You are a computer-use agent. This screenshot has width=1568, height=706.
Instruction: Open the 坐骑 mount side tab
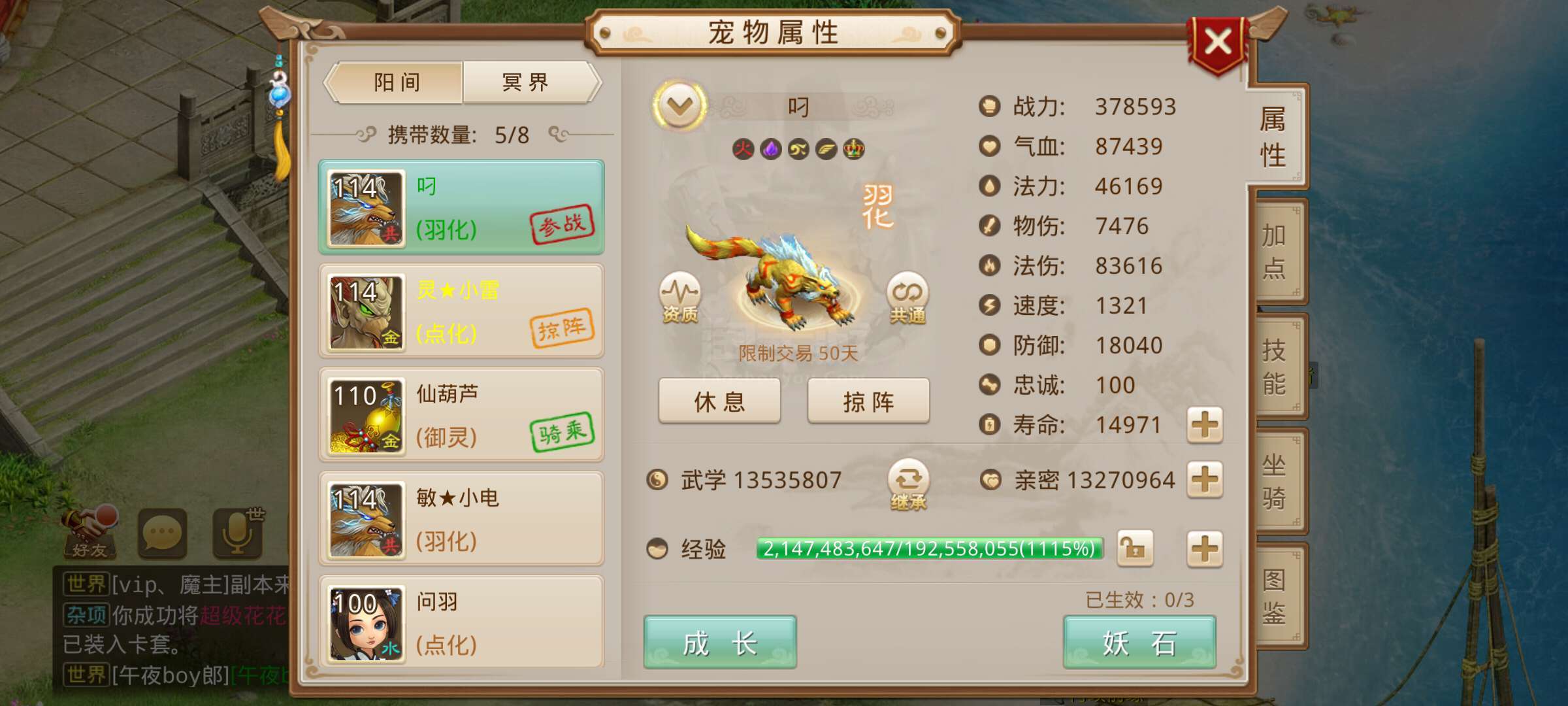point(1274,482)
